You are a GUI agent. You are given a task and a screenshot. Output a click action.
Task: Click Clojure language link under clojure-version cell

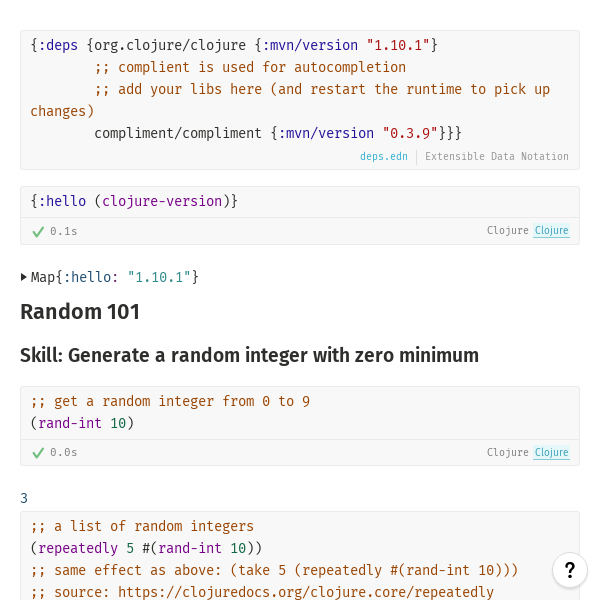click(551, 231)
